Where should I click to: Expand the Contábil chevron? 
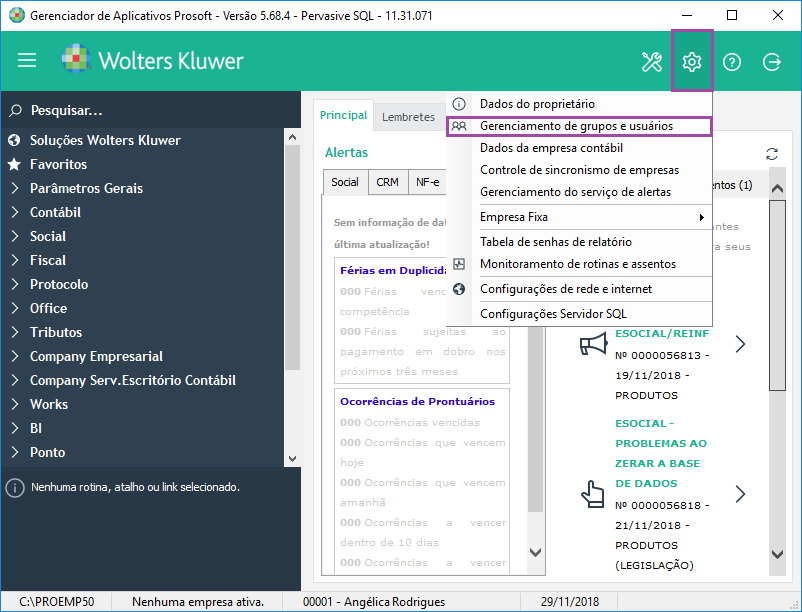[x=15, y=212]
